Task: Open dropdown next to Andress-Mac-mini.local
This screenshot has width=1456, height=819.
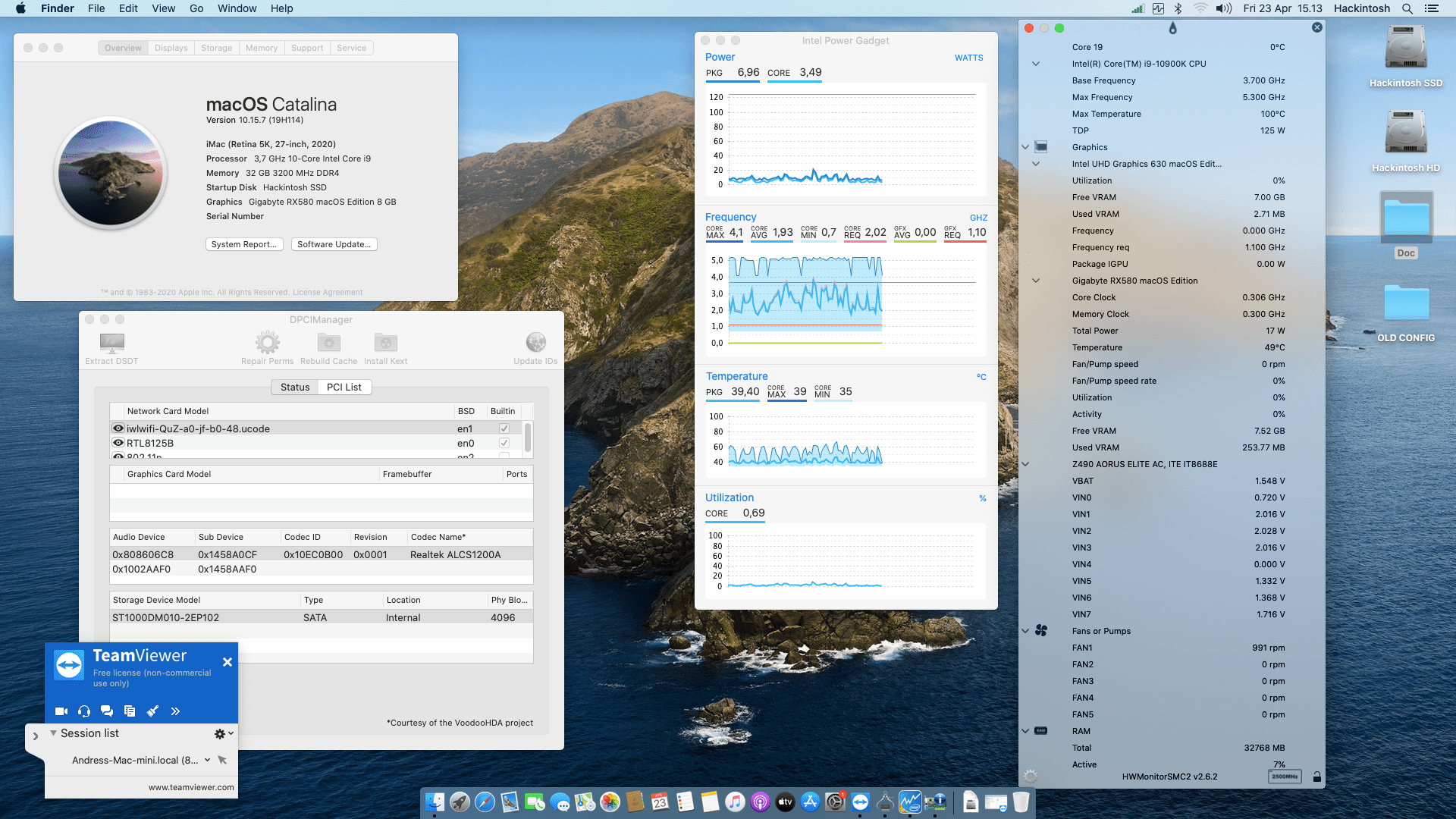Action: click(207, 760)
